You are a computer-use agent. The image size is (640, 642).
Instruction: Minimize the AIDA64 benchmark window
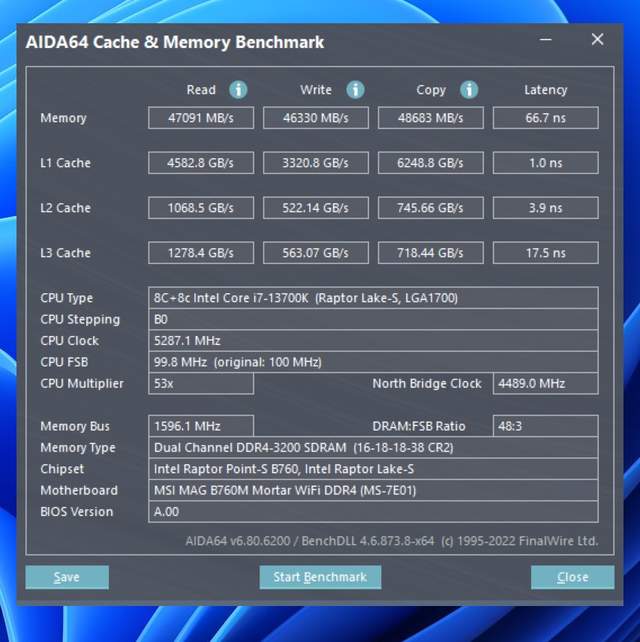click(x=545, y=40)
